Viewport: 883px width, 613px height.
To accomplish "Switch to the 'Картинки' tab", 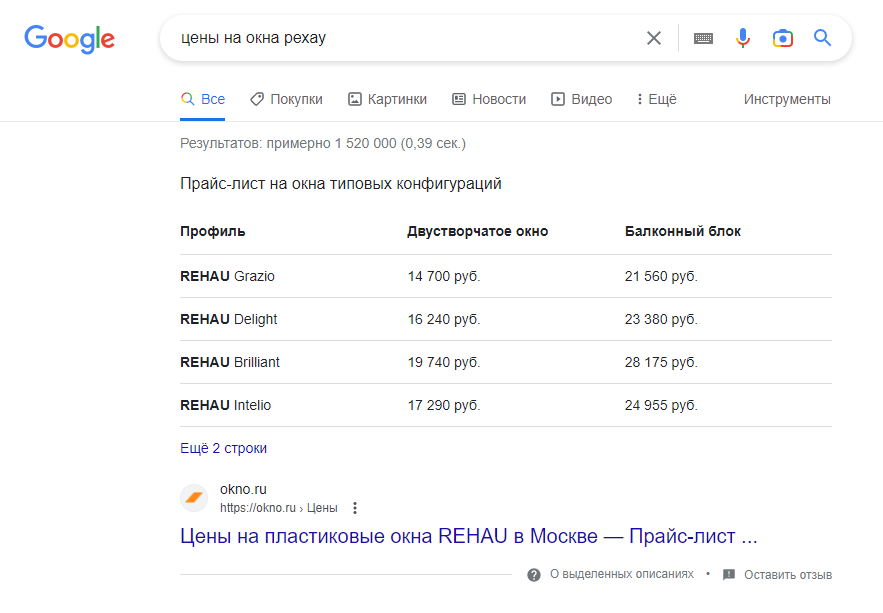I will [387, 99].
